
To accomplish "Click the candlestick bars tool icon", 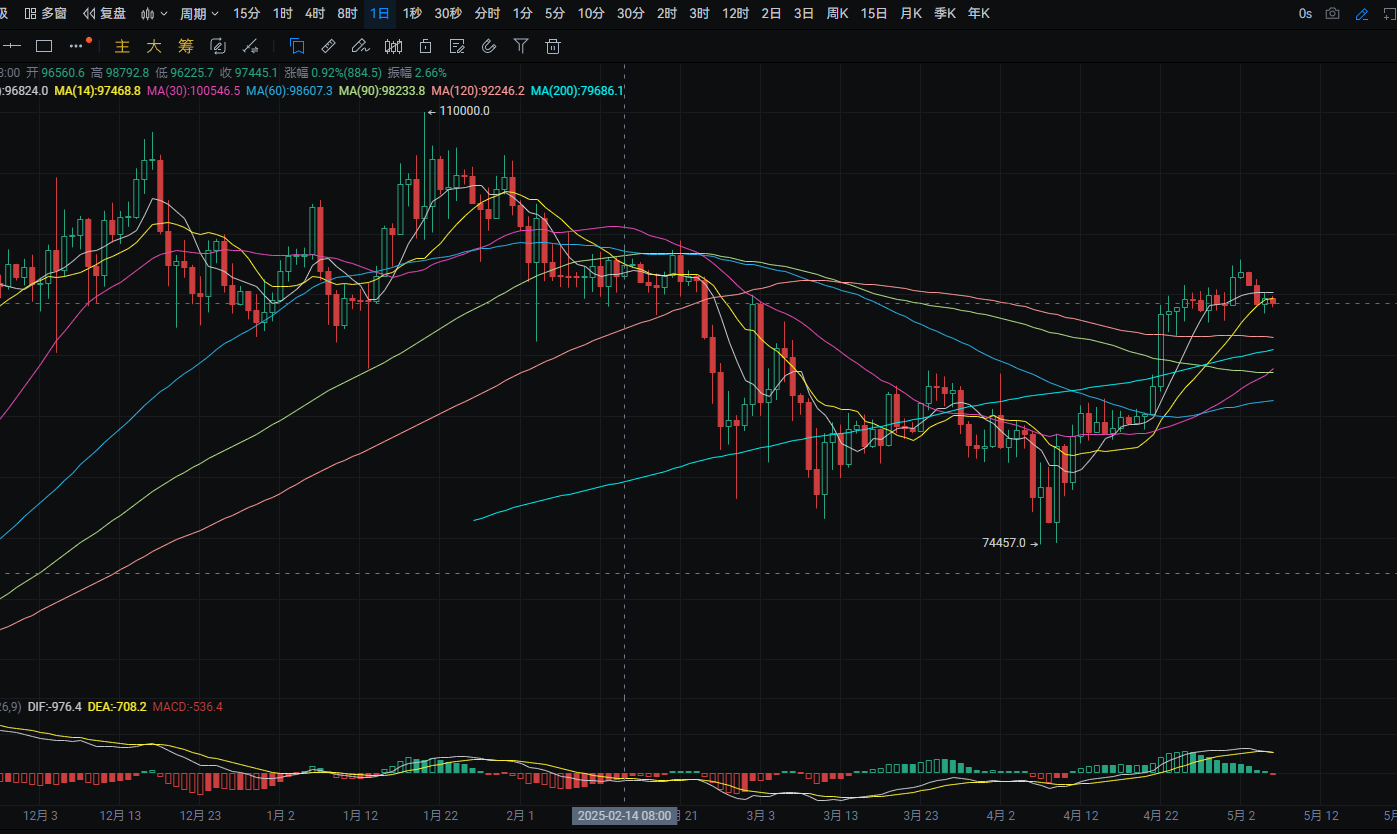I will point(393,46).
